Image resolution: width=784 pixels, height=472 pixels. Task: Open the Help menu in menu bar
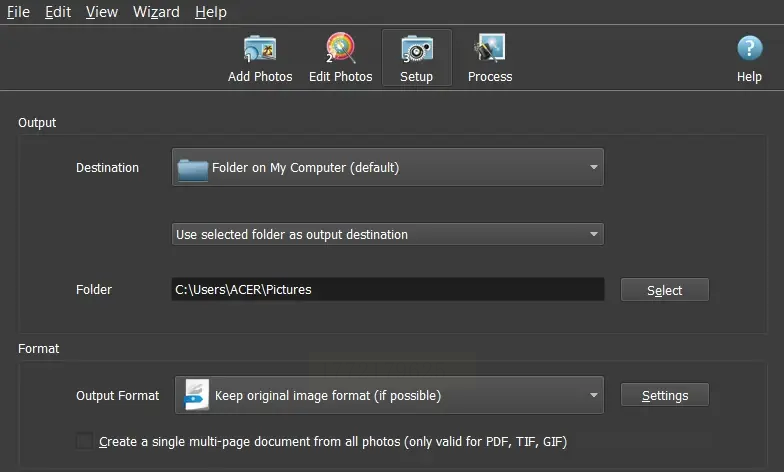click(210, 12)
